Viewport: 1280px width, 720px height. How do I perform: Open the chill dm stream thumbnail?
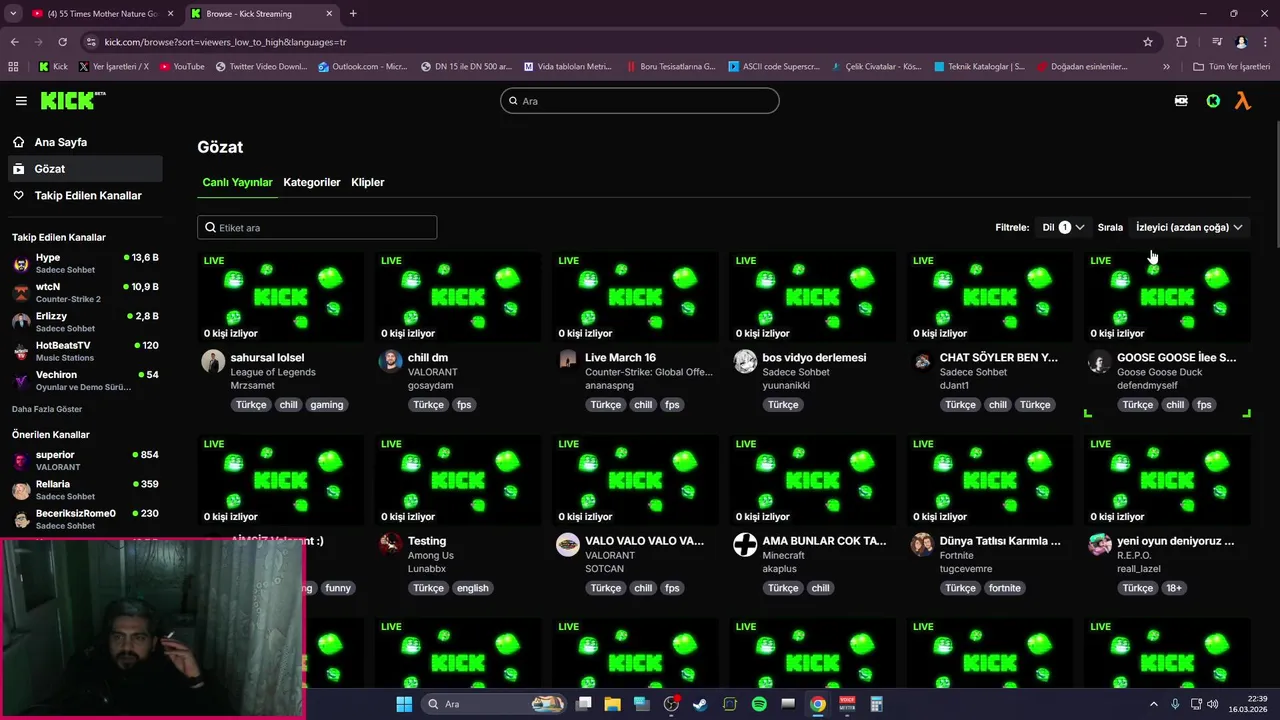458,297
